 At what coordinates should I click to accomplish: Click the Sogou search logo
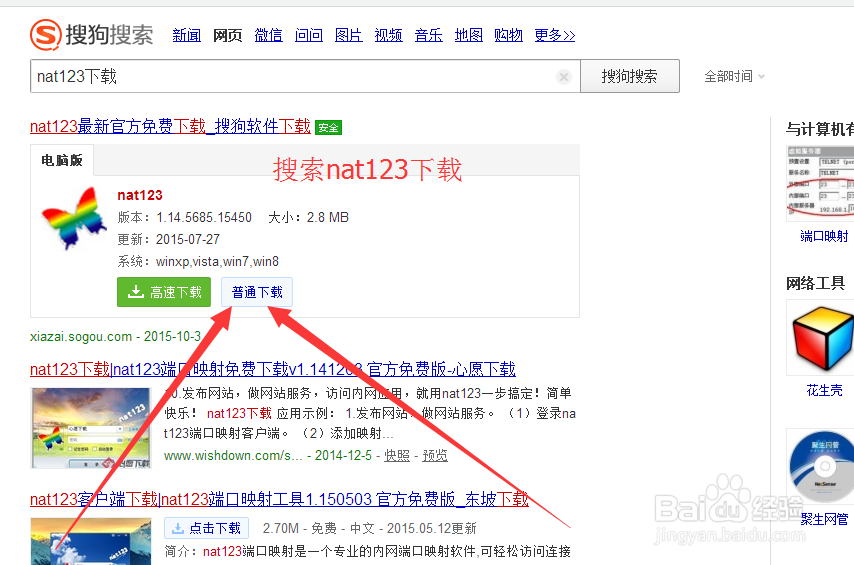[92, 35]
